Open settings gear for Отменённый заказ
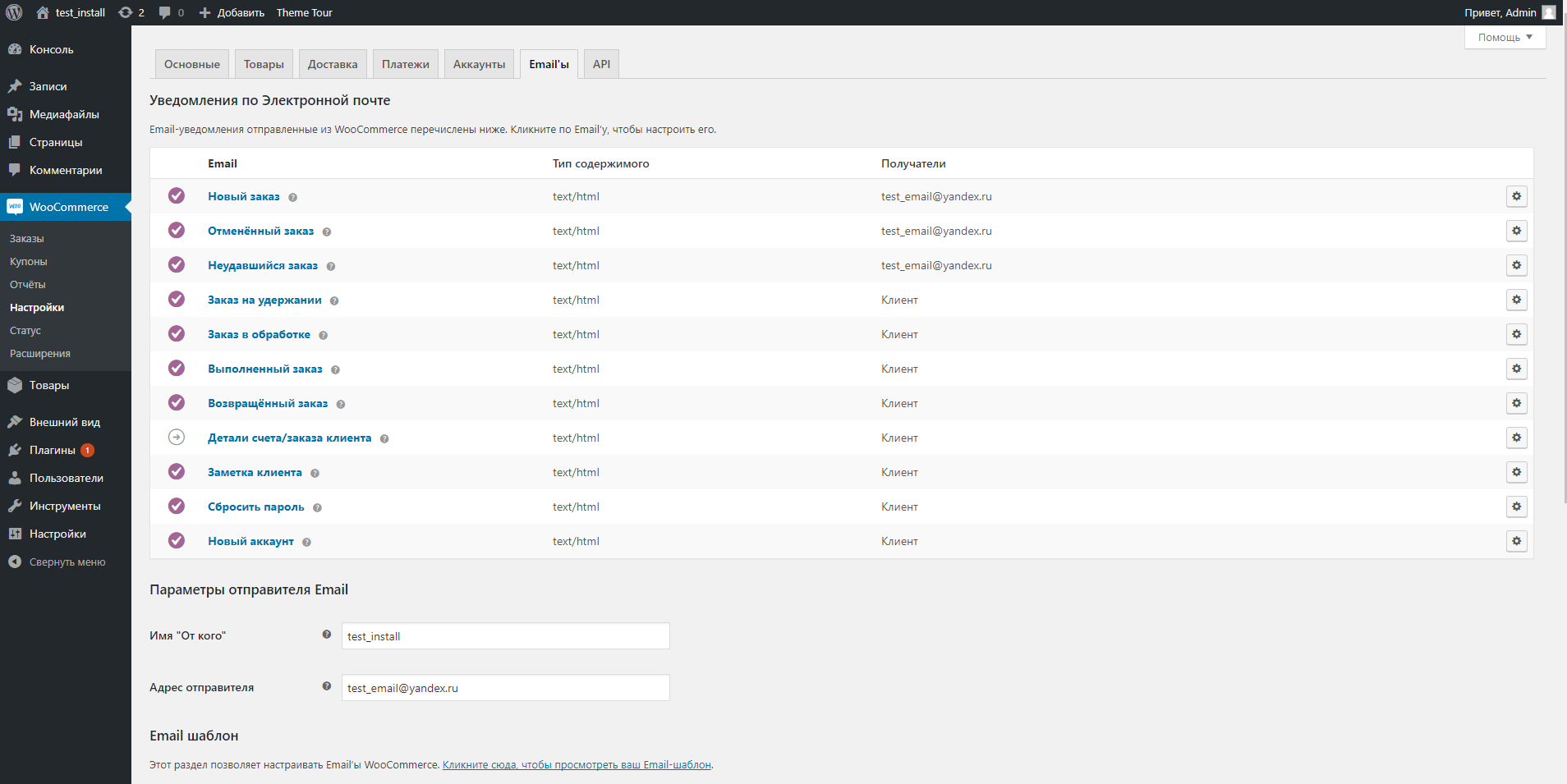The width and height of the screenshot is (1567, 784). point(1516,231)
